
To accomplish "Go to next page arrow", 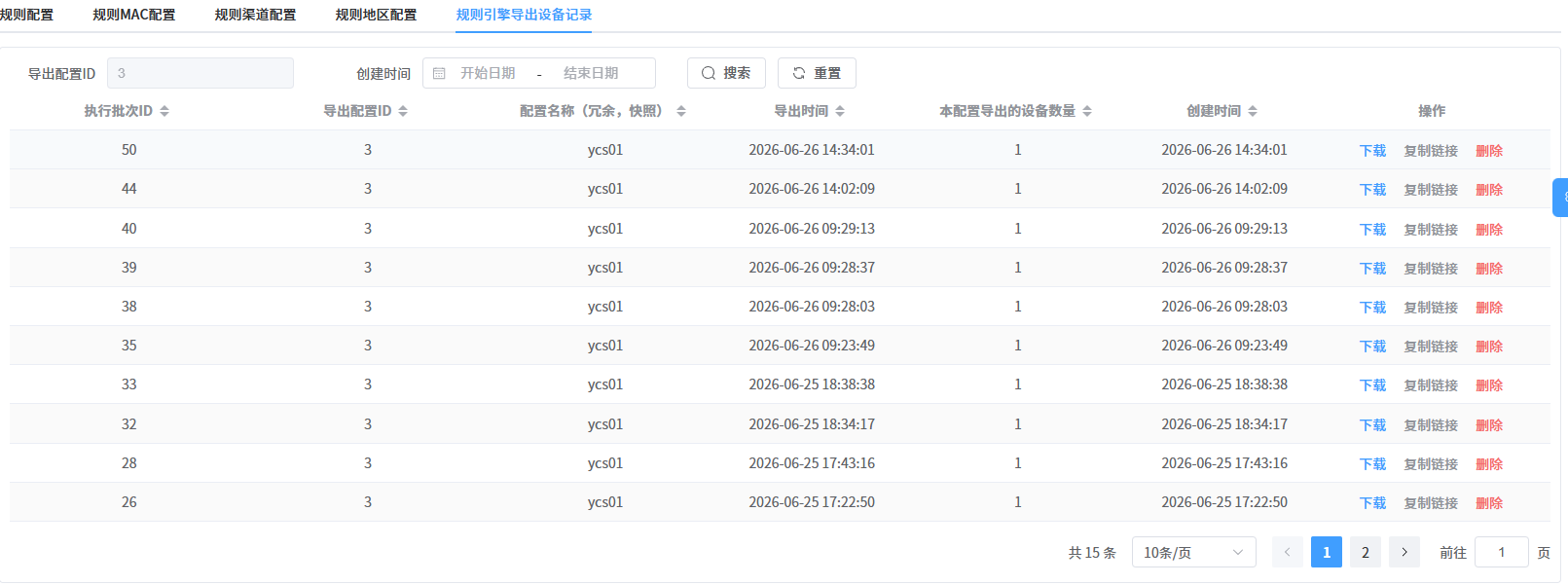I will [x=1404, y=552].
